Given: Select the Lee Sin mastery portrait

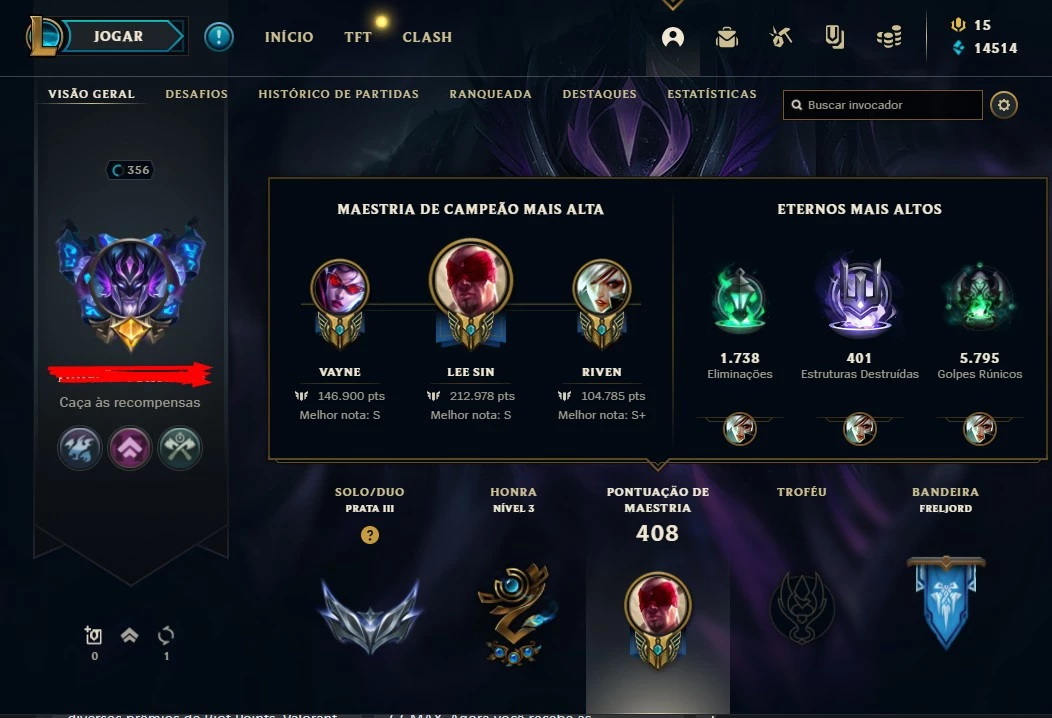Looking at the screenshot, I should point(471,294).
